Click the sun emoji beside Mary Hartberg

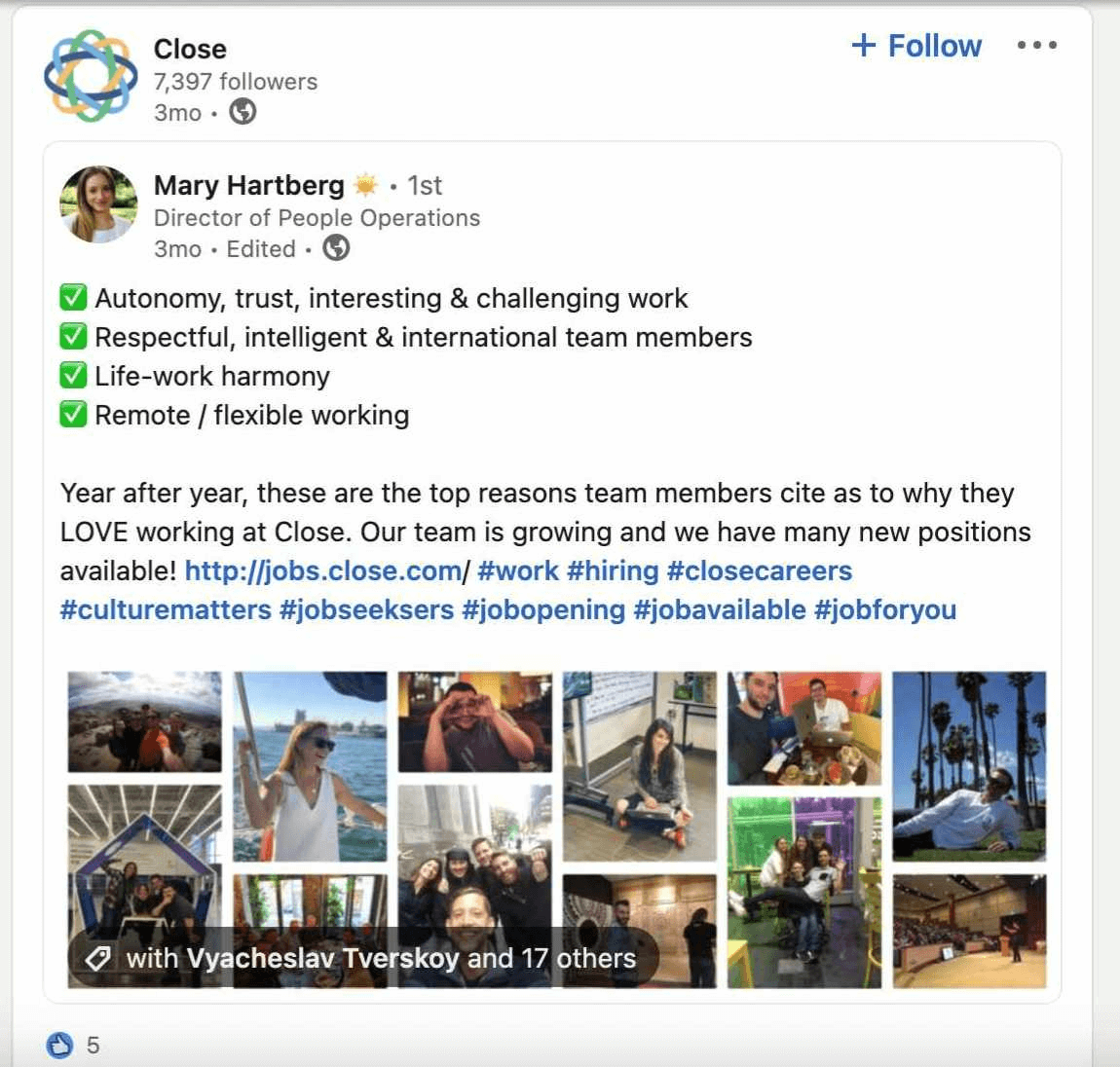(364, 184)
